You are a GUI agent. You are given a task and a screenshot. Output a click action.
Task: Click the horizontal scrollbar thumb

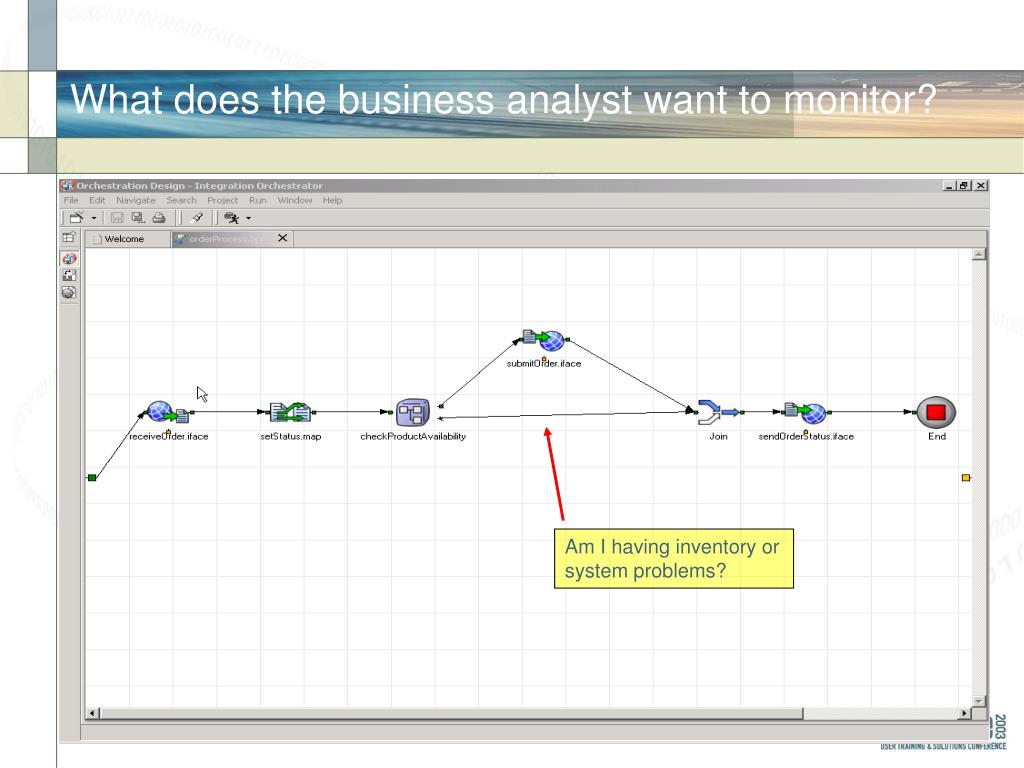click(x=451, y=713)
